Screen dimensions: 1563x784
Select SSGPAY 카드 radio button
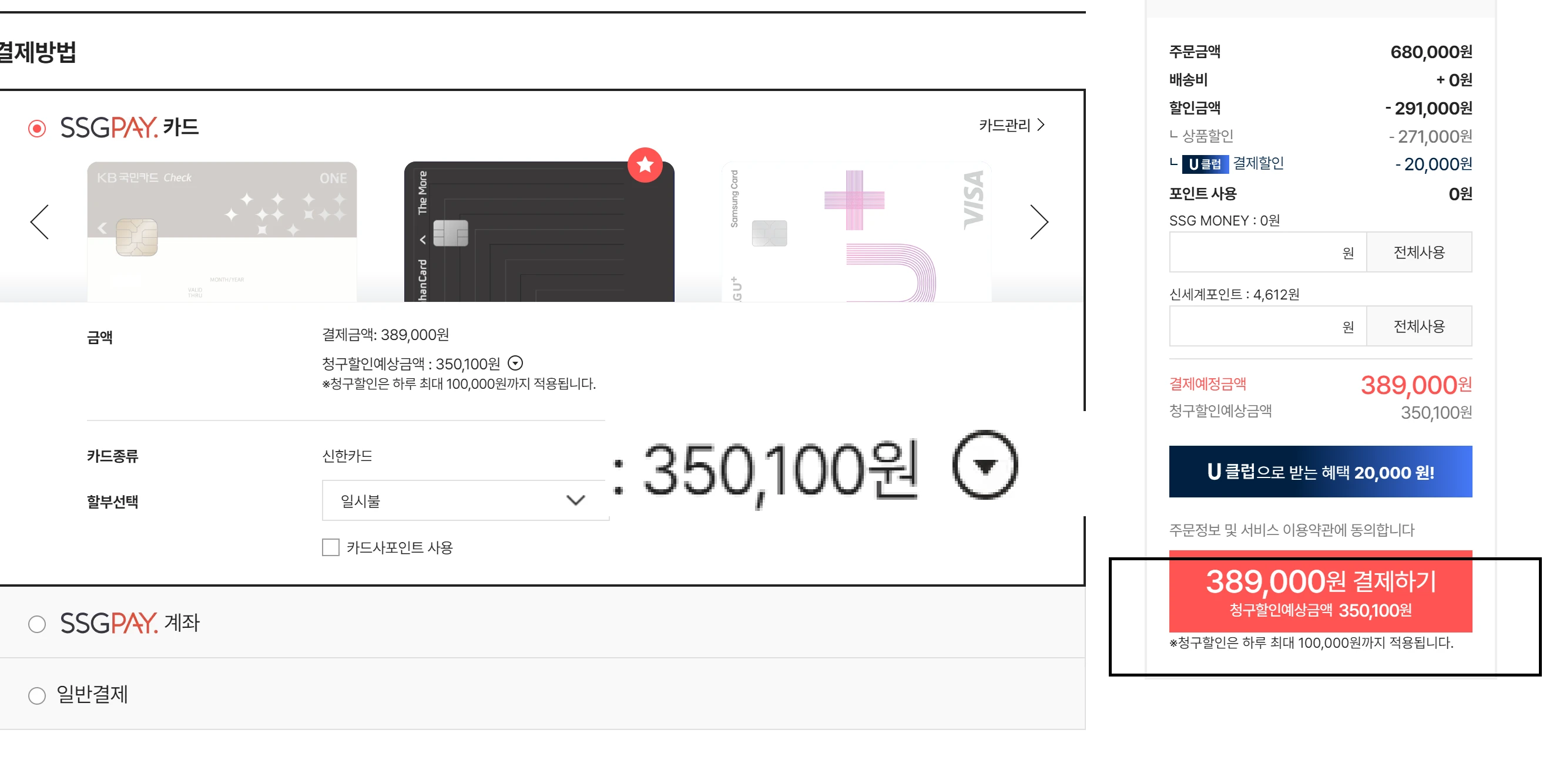(37, 129)
